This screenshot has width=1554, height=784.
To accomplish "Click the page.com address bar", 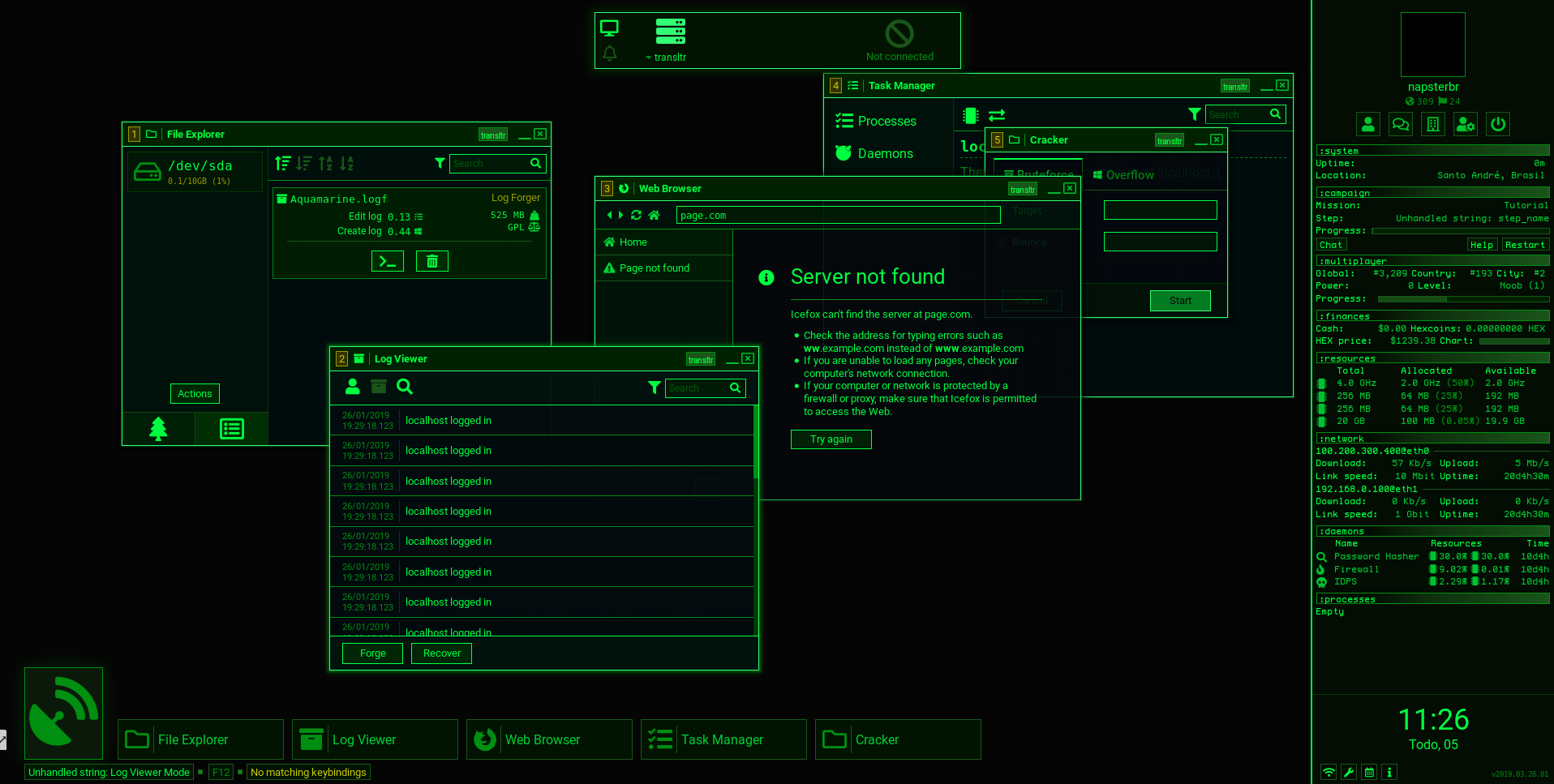I will point(837,215).
